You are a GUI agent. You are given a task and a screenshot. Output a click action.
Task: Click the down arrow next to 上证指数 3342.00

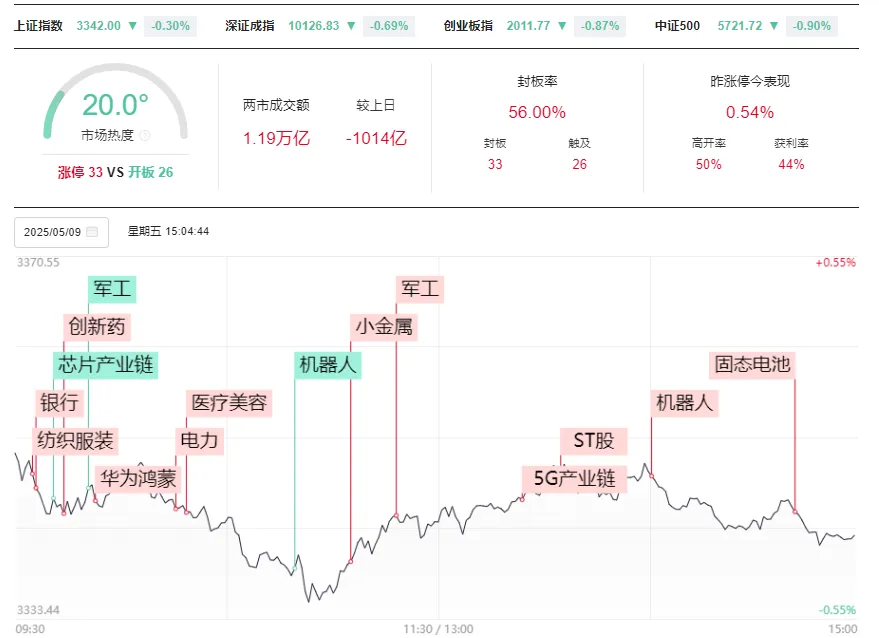pos(133,26)
